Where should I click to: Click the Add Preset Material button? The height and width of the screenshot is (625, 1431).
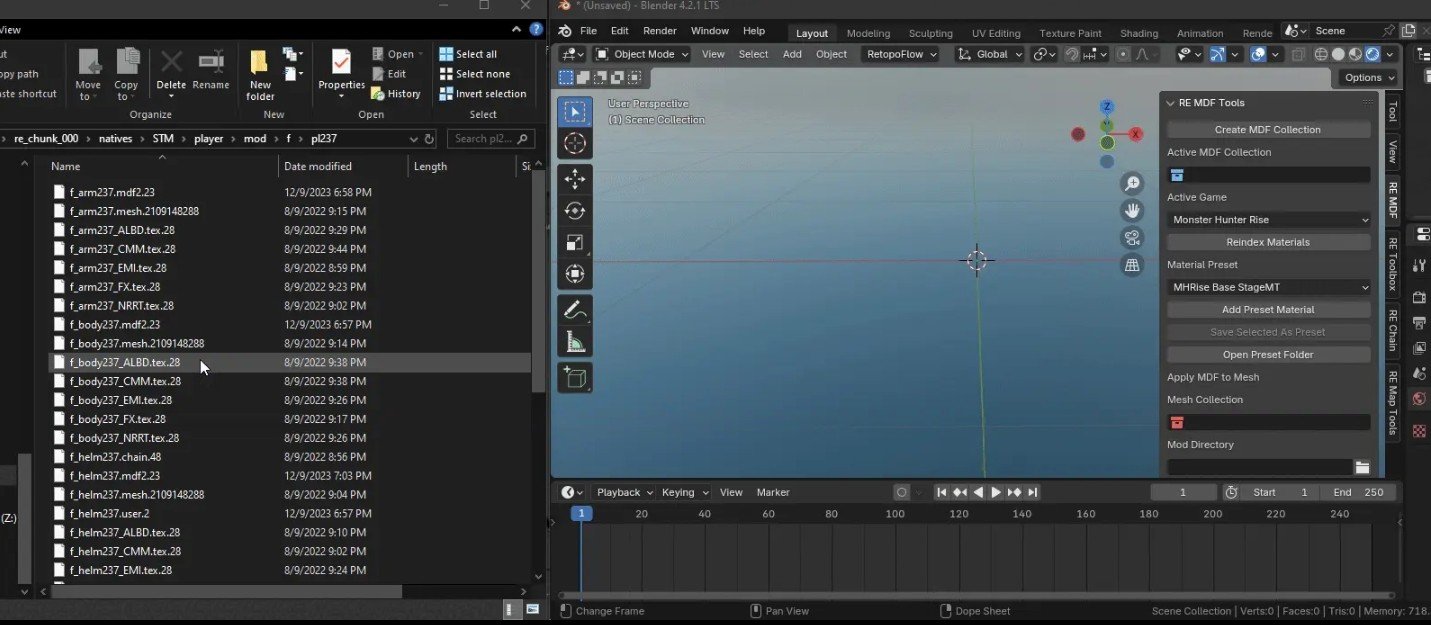pos(1268,310)
